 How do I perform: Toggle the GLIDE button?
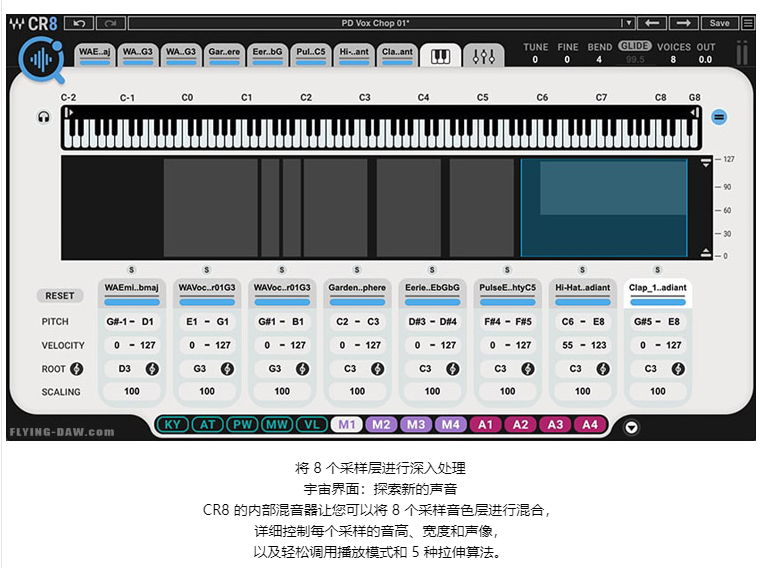[635, 46]
